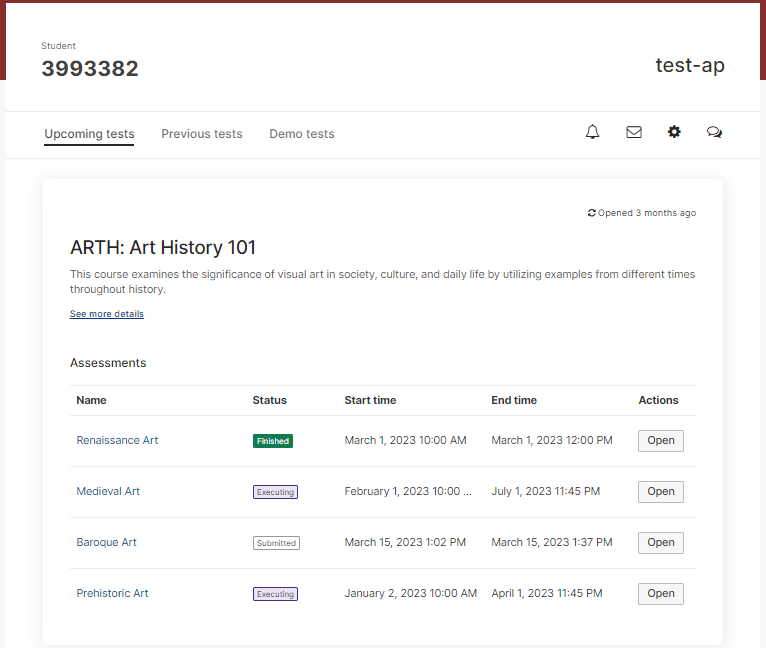Screen dimensions: 766x648
Task: Click the student number 3993382
Action: click(x=90, y=68)
